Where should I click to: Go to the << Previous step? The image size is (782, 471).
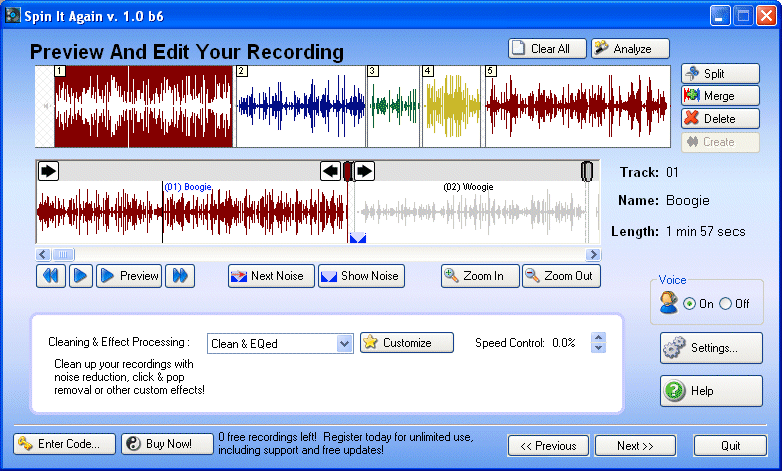[x=548, y=446]
